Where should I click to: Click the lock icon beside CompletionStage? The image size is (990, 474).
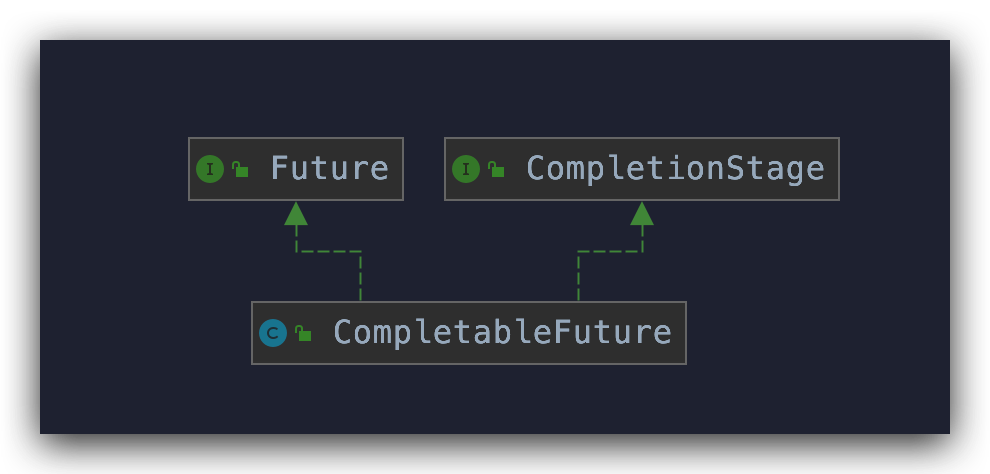coord(496,170)
